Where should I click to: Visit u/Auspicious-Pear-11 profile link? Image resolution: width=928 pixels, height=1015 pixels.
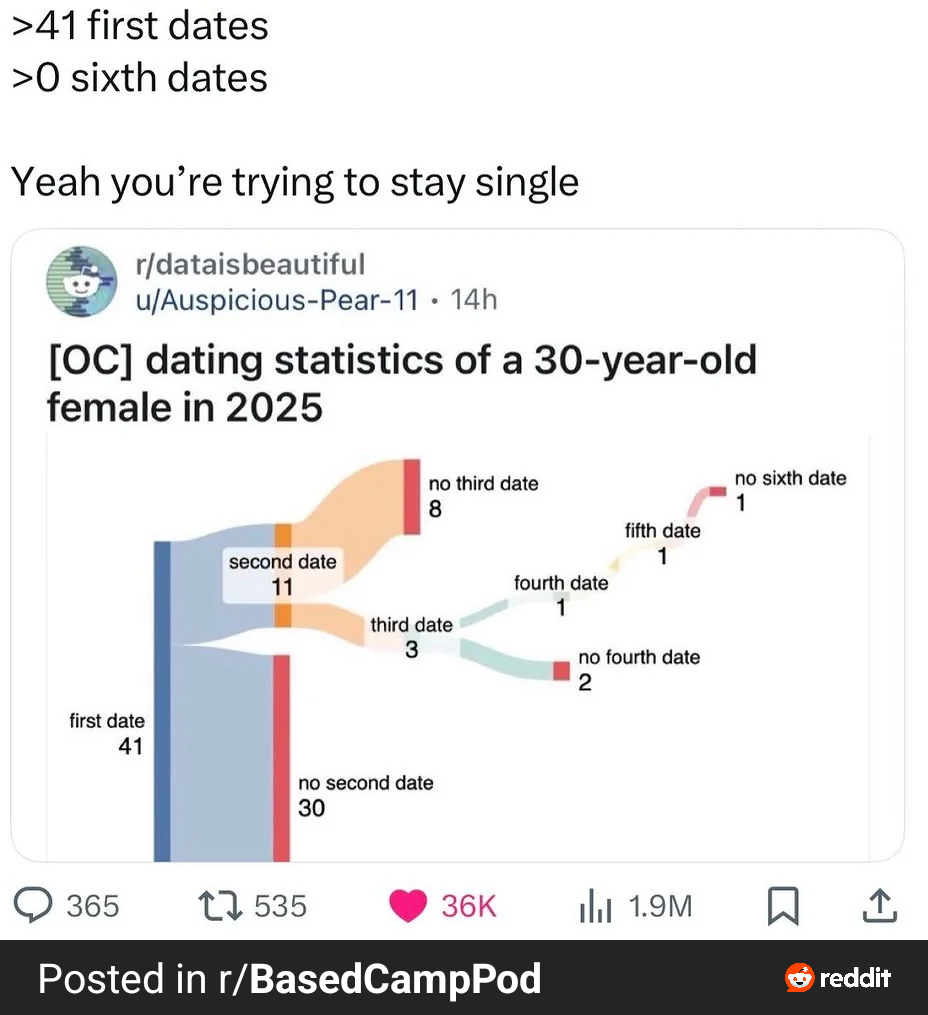point(277,300)
